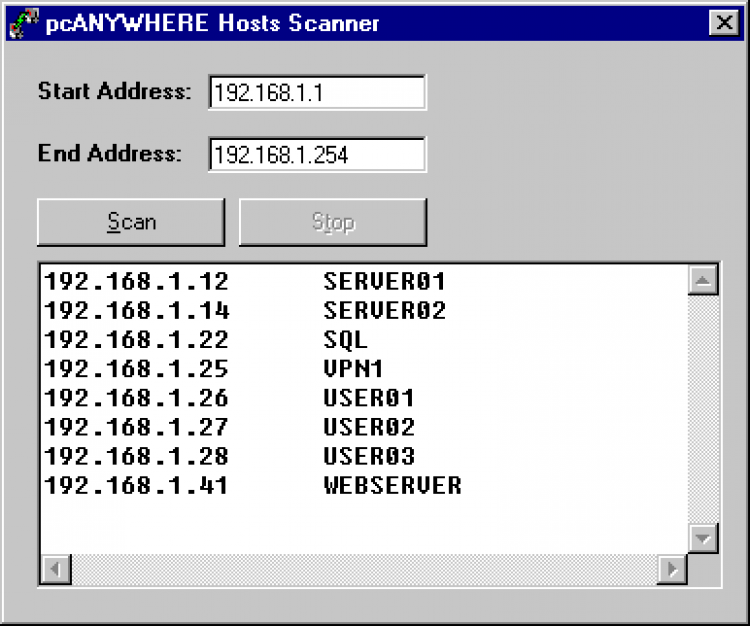
Task: Select the USER02 row at 192.168.1.27
Action: [x=364, y=427]
